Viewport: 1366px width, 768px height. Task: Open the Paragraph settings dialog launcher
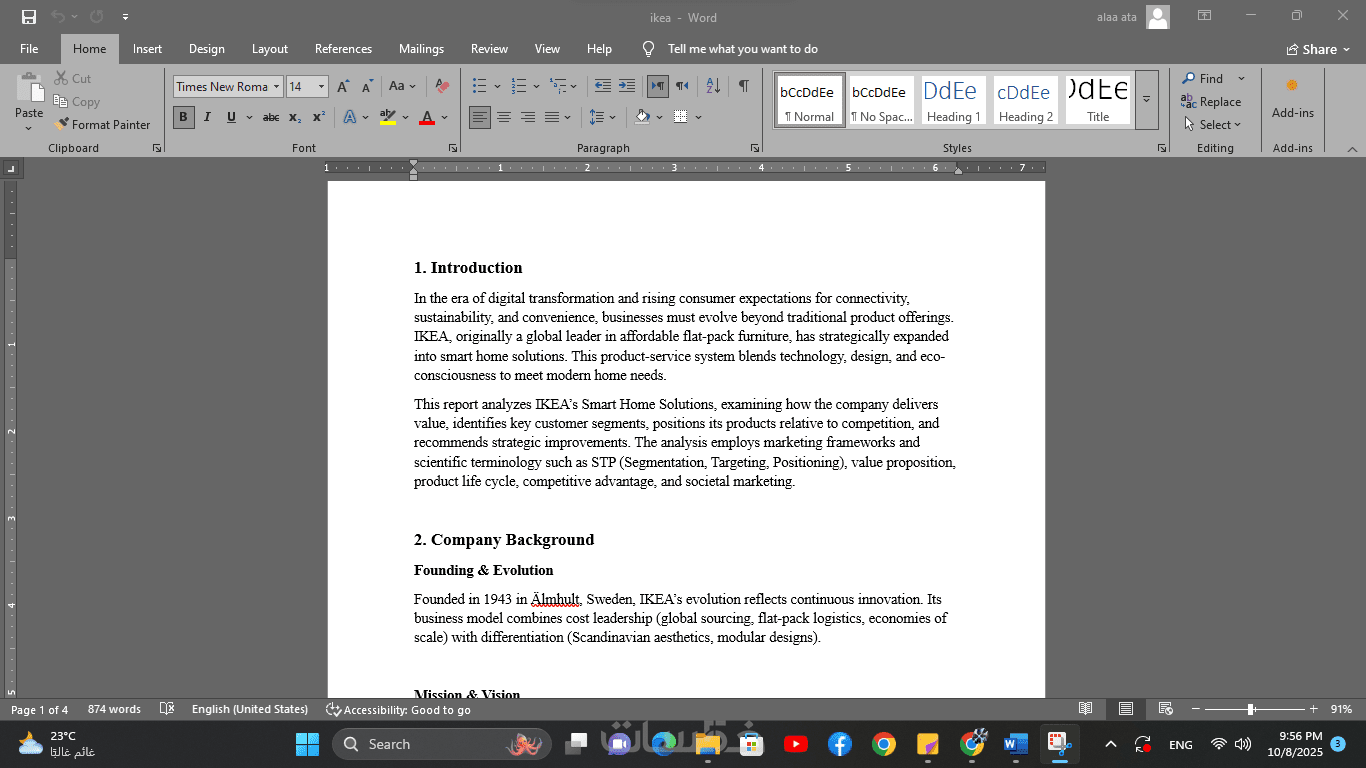click(755, 148)
